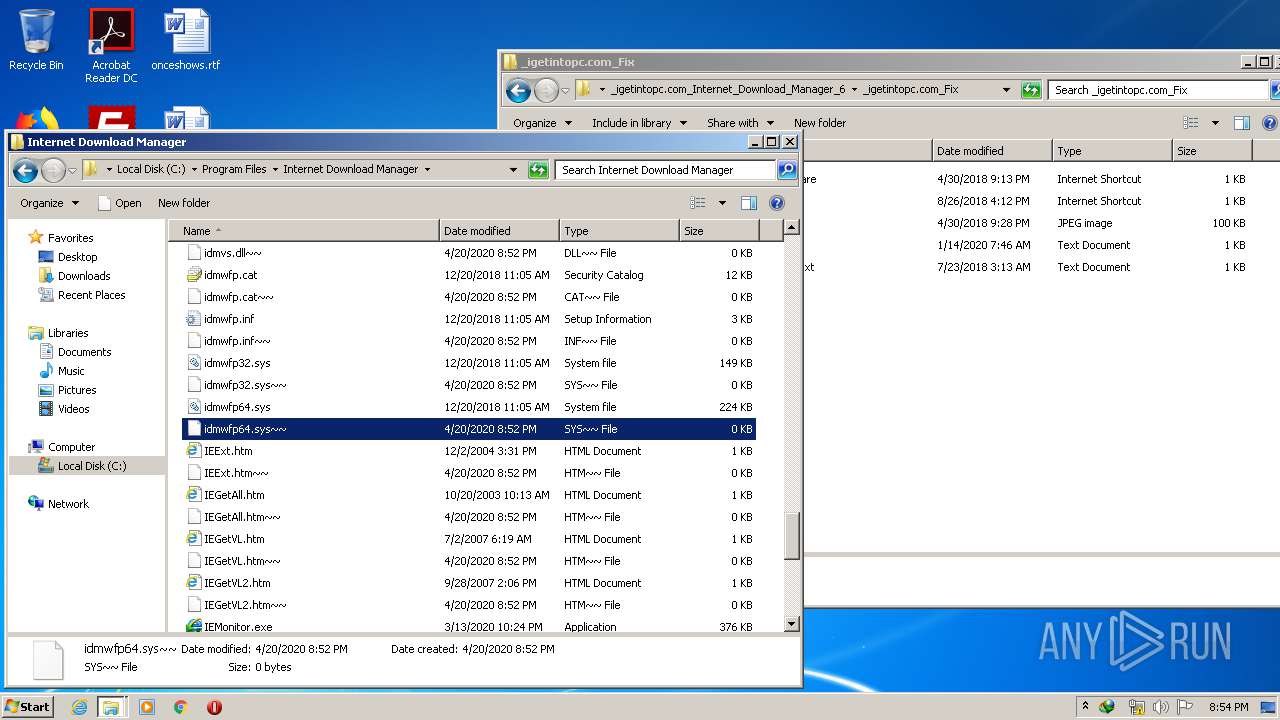Open Internet Explorer from taskbar

click(79, 707)
